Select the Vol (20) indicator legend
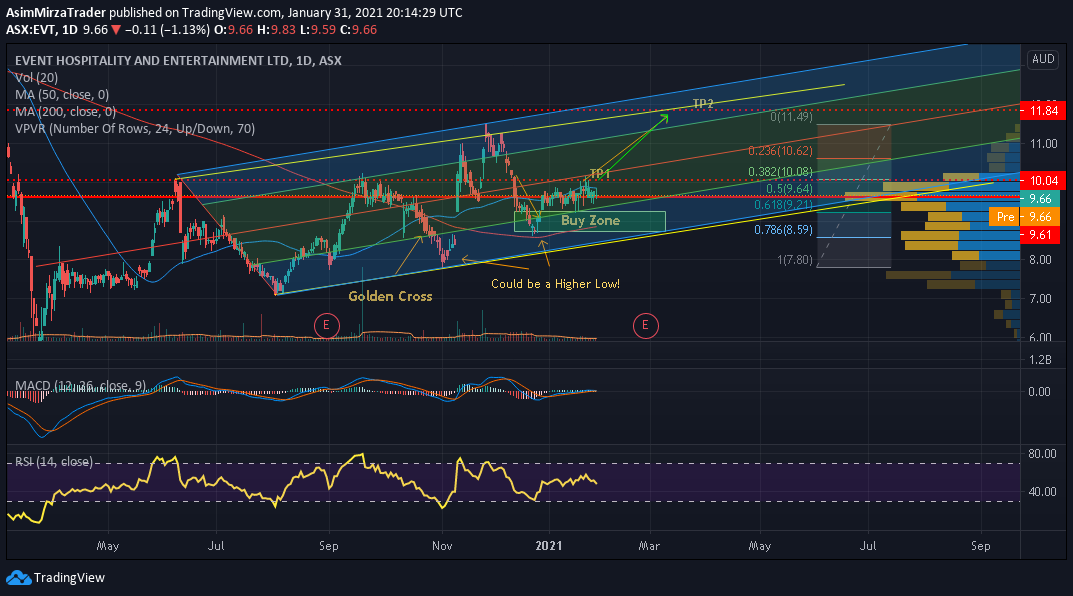Viewport: 1073px width, 596px height. 36,78
